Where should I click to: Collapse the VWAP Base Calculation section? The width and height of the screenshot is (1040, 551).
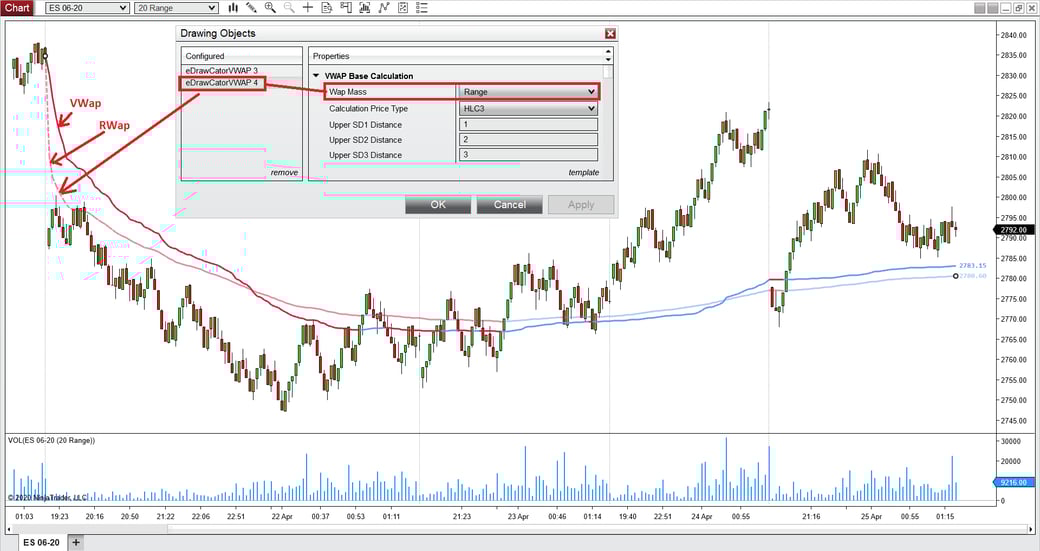coord(316,76)
